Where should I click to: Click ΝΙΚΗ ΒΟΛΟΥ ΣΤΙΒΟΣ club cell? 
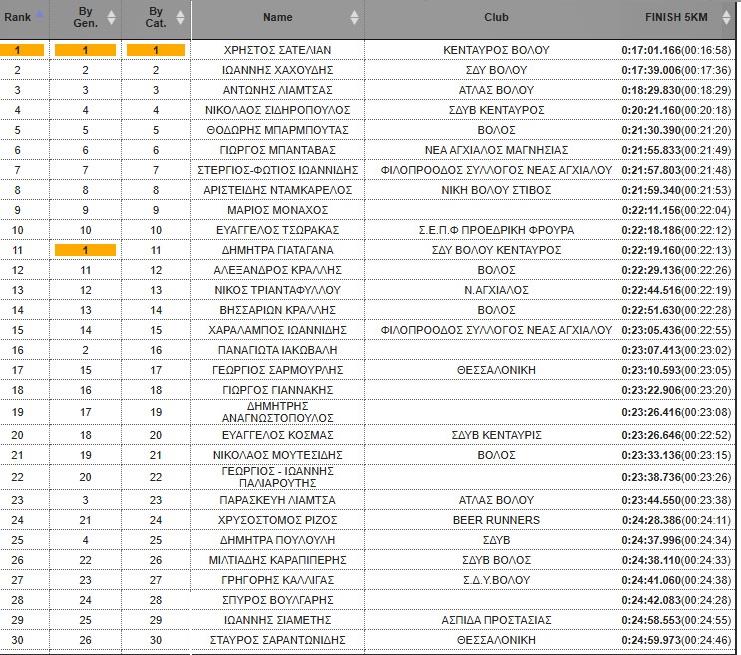[x=496, y=190]
